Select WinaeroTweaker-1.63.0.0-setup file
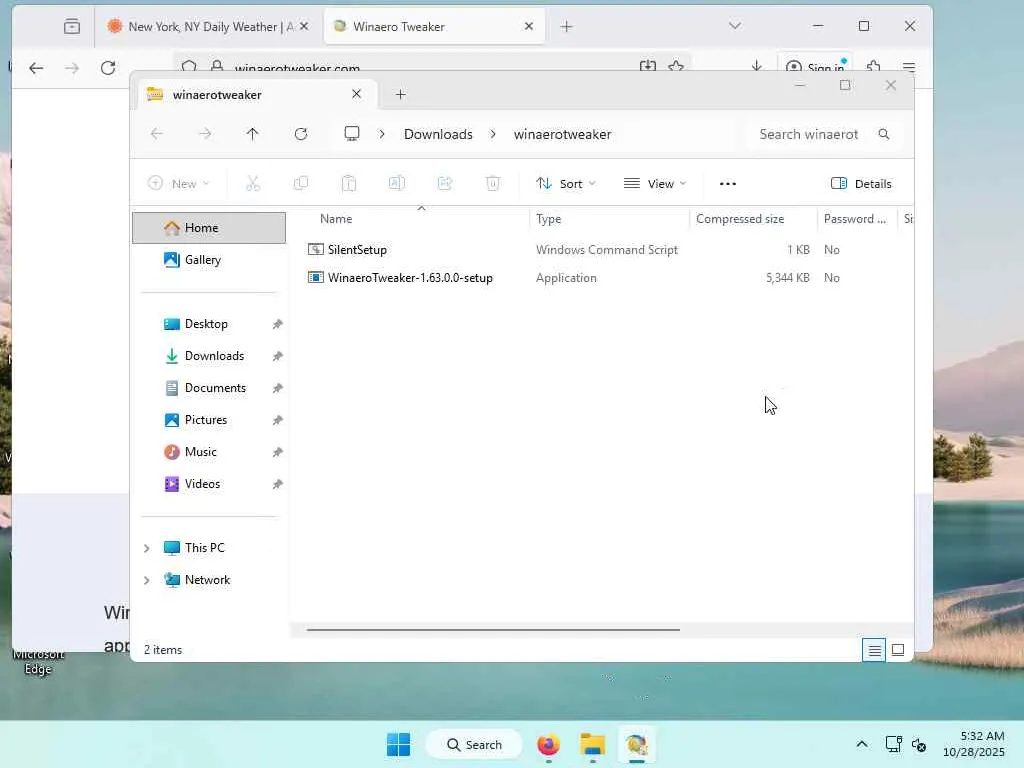Screen dimensions: 1024x768 [410, 278]
